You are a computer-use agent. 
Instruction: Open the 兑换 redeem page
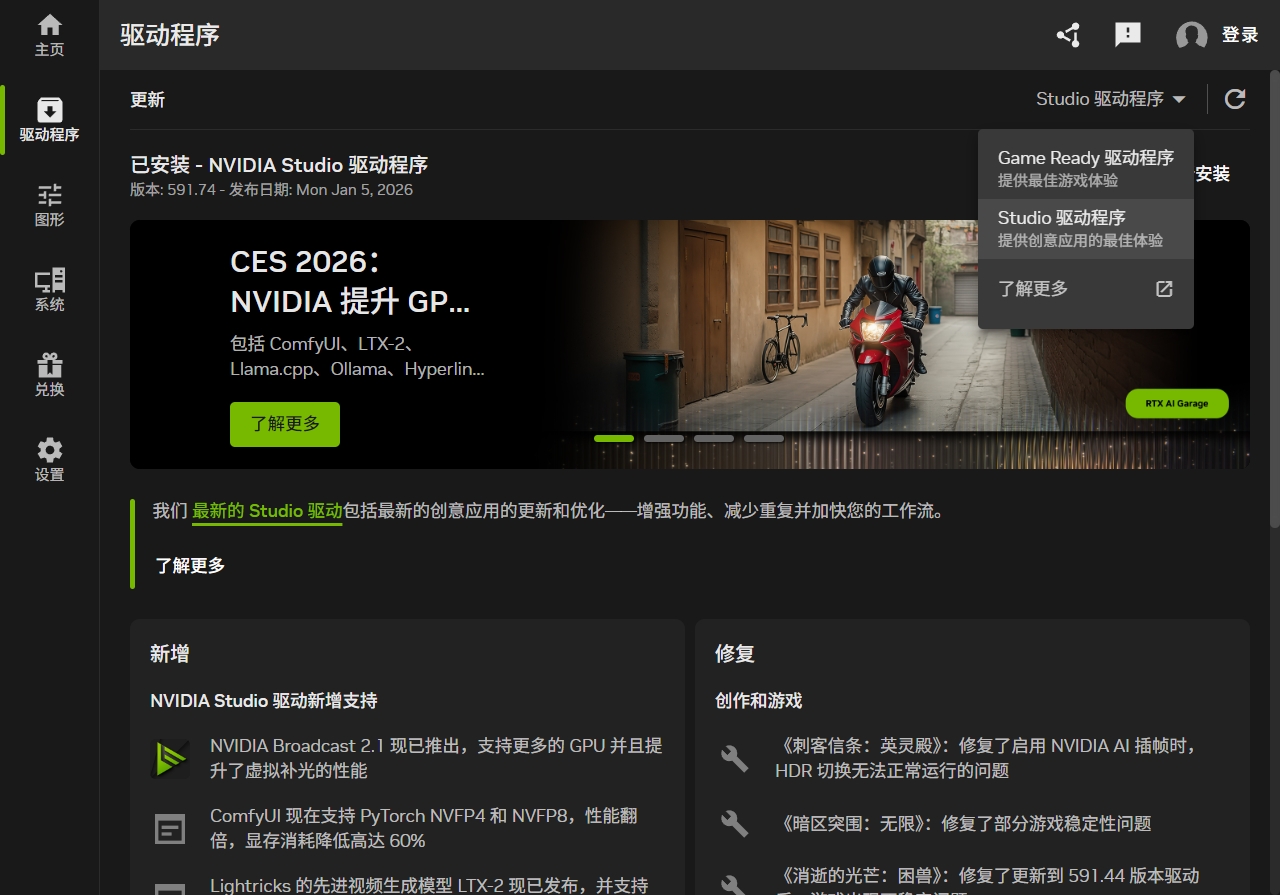point(49,375)
